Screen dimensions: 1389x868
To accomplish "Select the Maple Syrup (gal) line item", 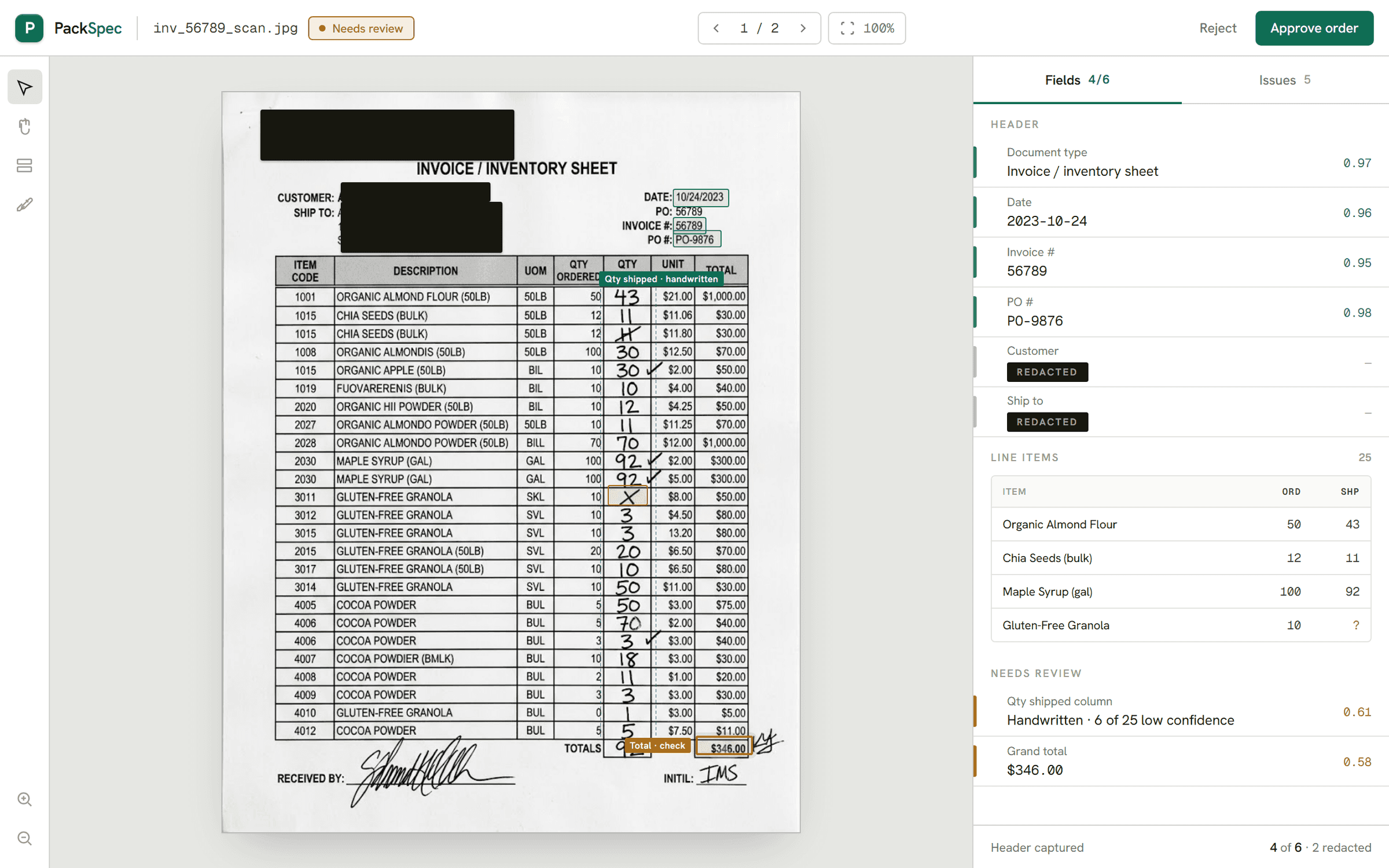I will pyautogui.click(x=1181, y=591).
